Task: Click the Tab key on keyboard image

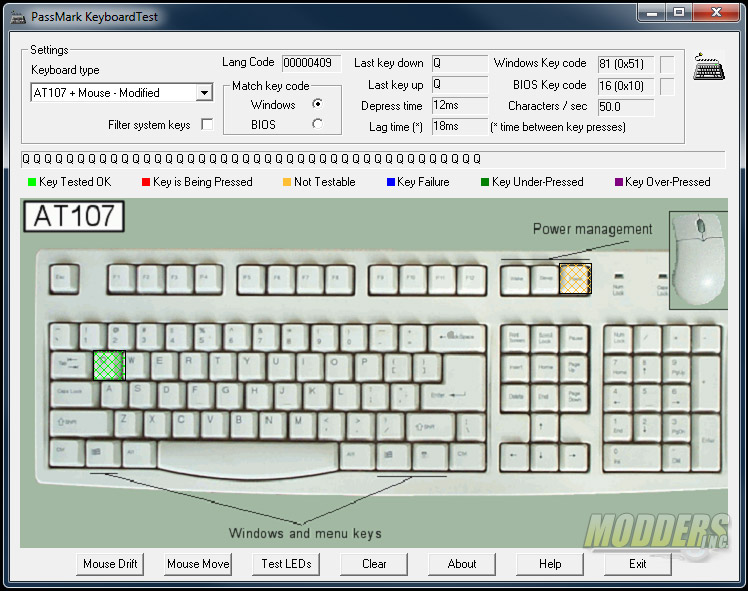Action: (71, 365)
